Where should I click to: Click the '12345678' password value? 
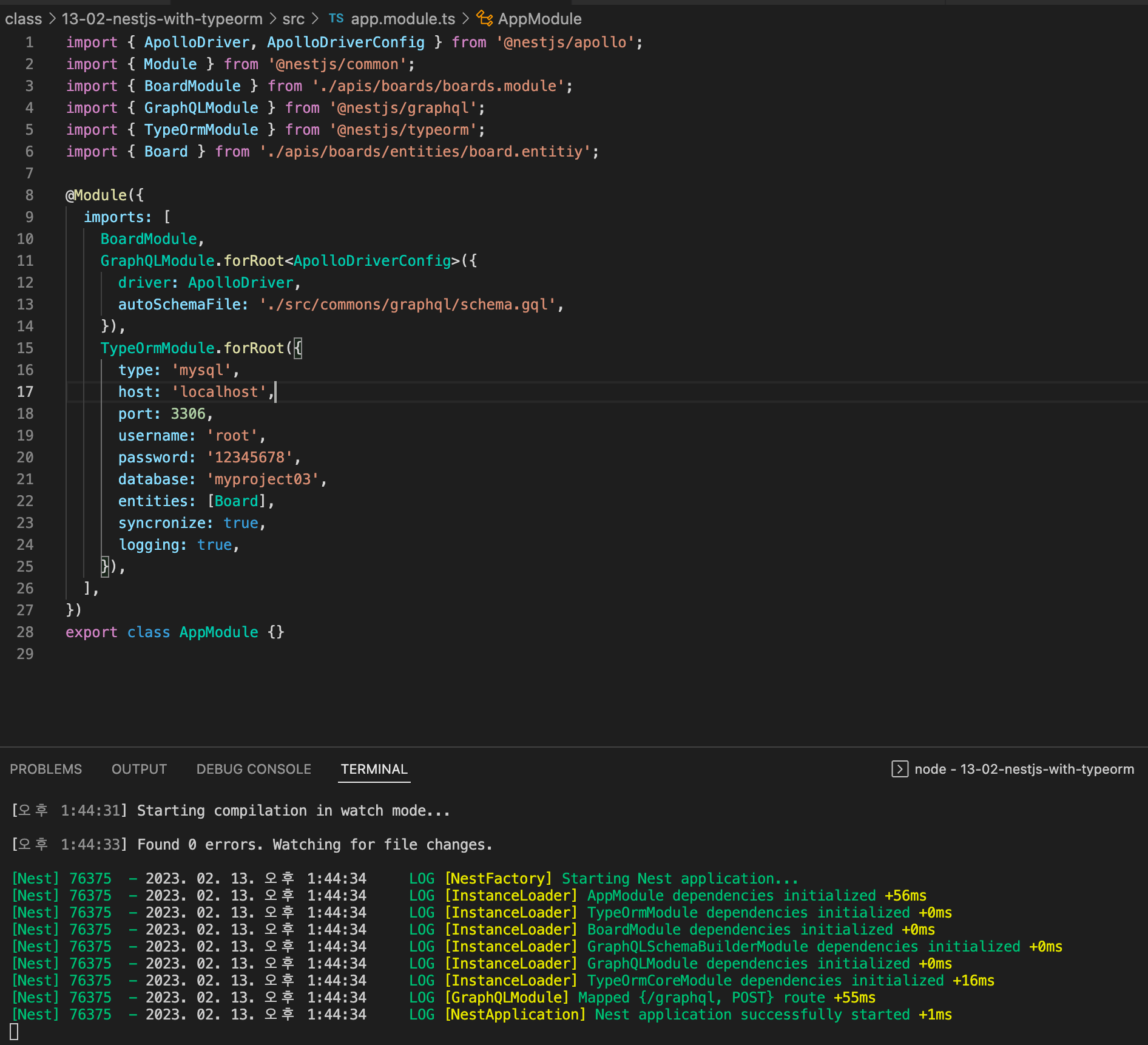250,457
